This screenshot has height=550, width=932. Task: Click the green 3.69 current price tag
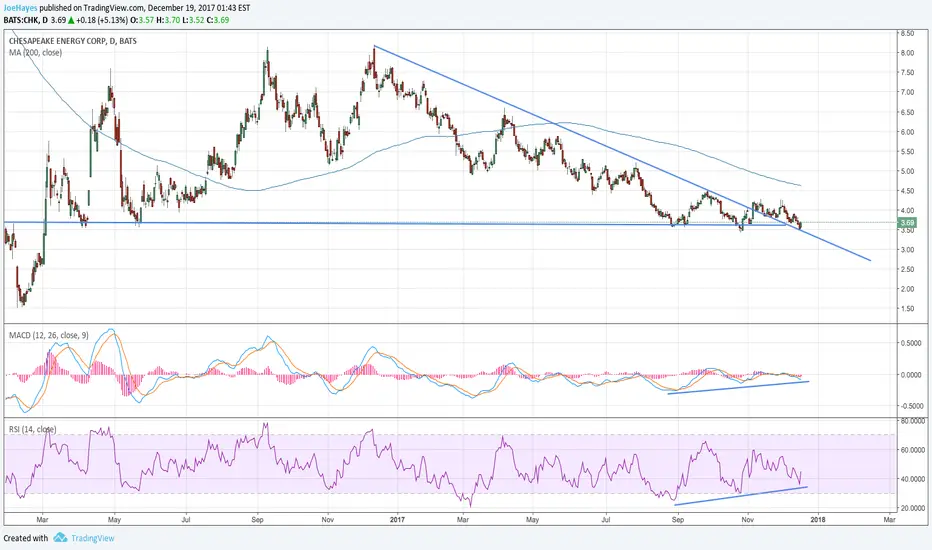(x=907, y=223)
